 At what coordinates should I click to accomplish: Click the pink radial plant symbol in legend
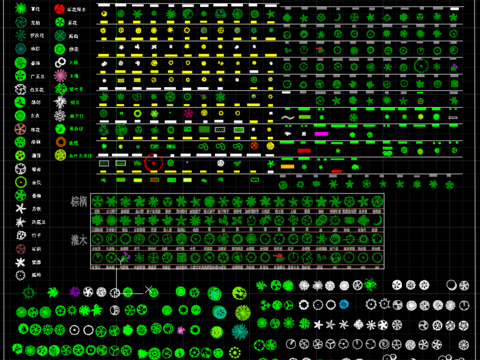[60, 76]
